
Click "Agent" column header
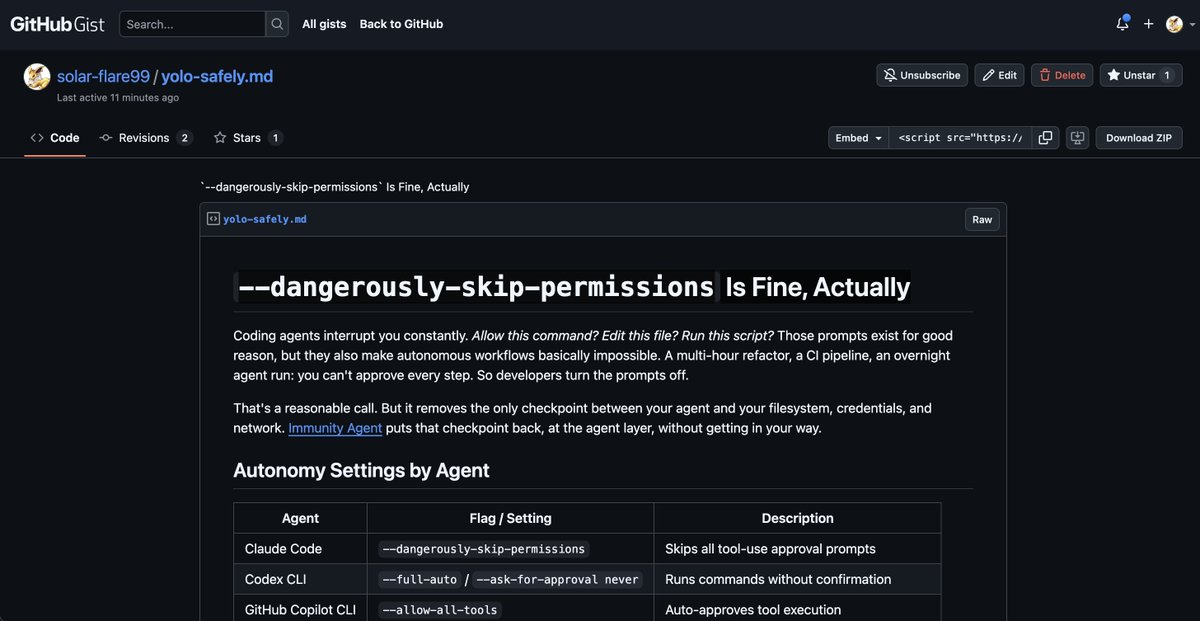300,518
